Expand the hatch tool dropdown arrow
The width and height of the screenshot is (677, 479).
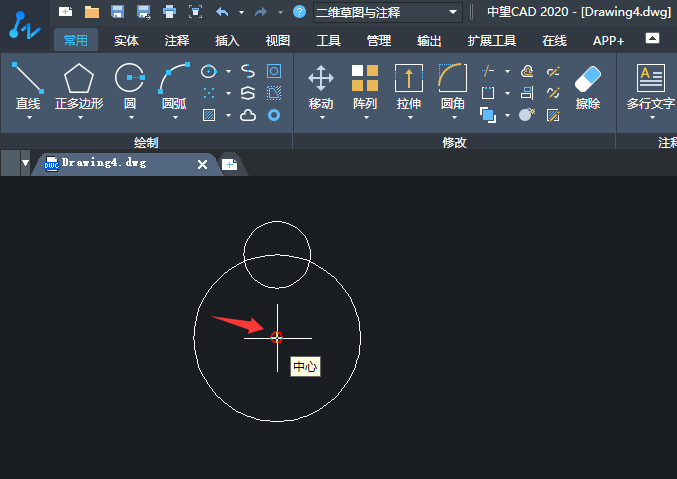click(x=228, y=116)
